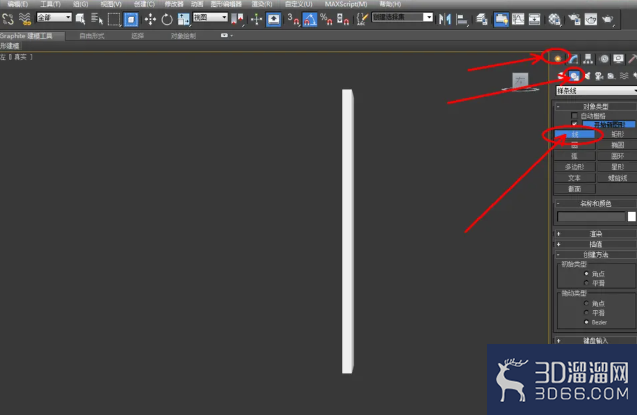Activate the Select Object tool
Image resolution: width=637 pixels, height=415 pixels.
tap(80, 19)
